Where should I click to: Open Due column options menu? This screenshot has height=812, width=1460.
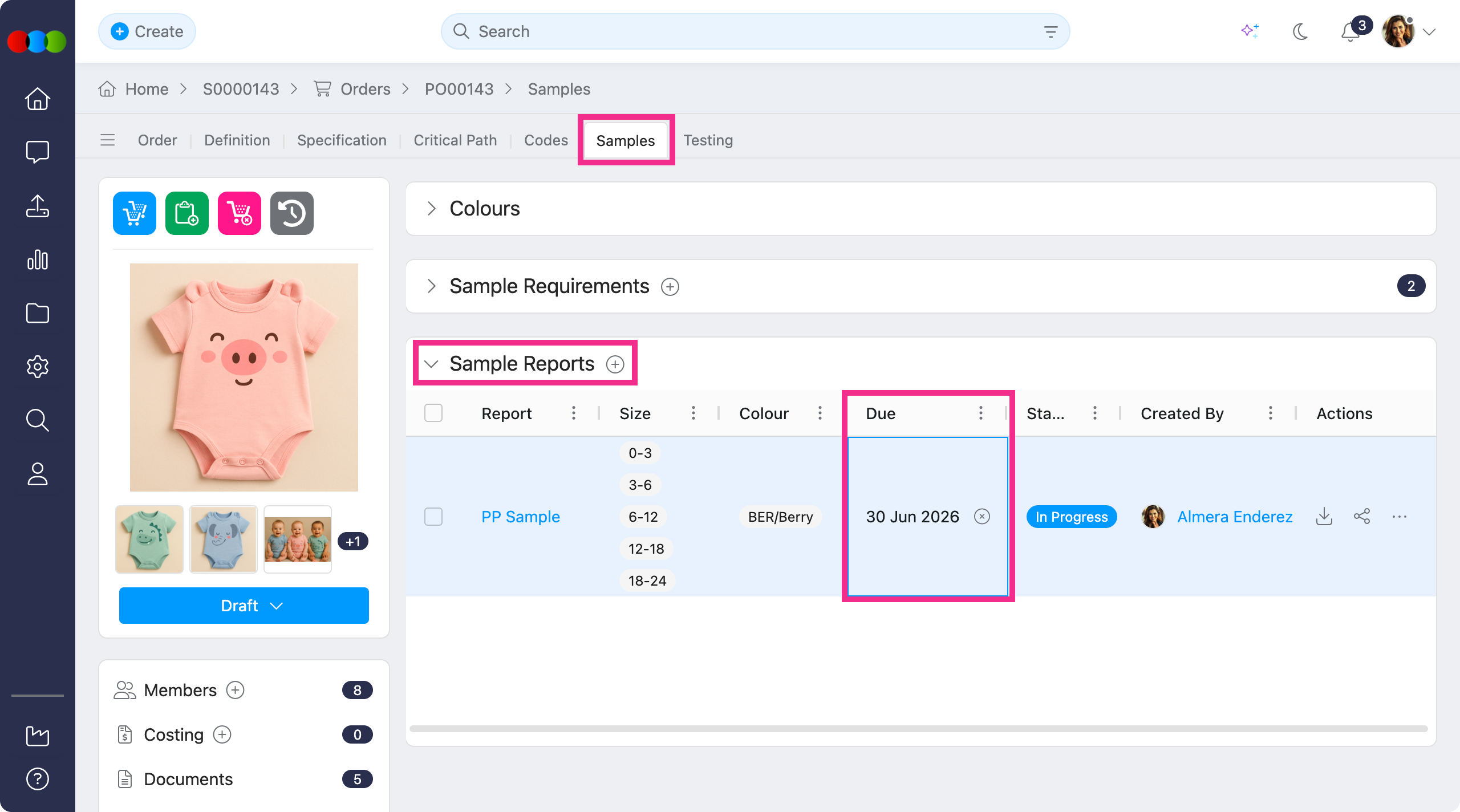tap(981, 413)
